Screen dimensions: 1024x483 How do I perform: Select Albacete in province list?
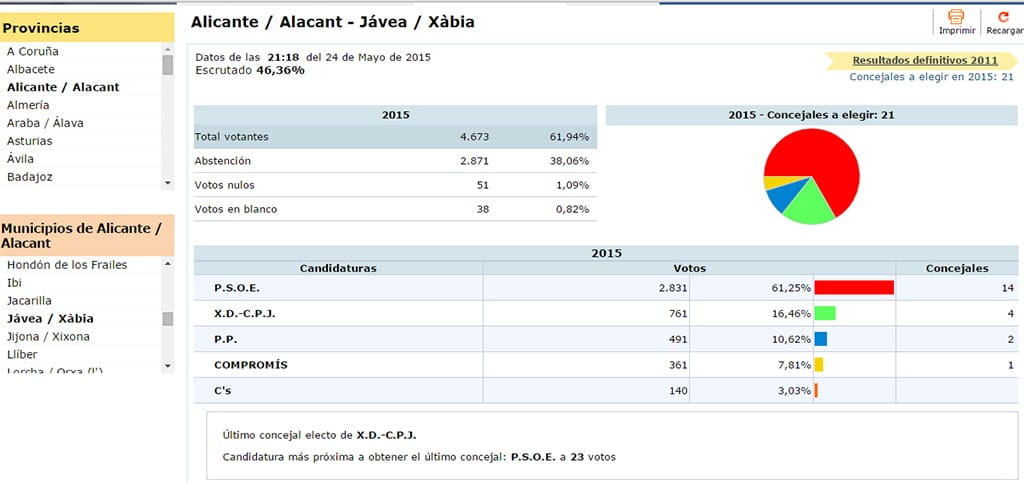[31, 69]
